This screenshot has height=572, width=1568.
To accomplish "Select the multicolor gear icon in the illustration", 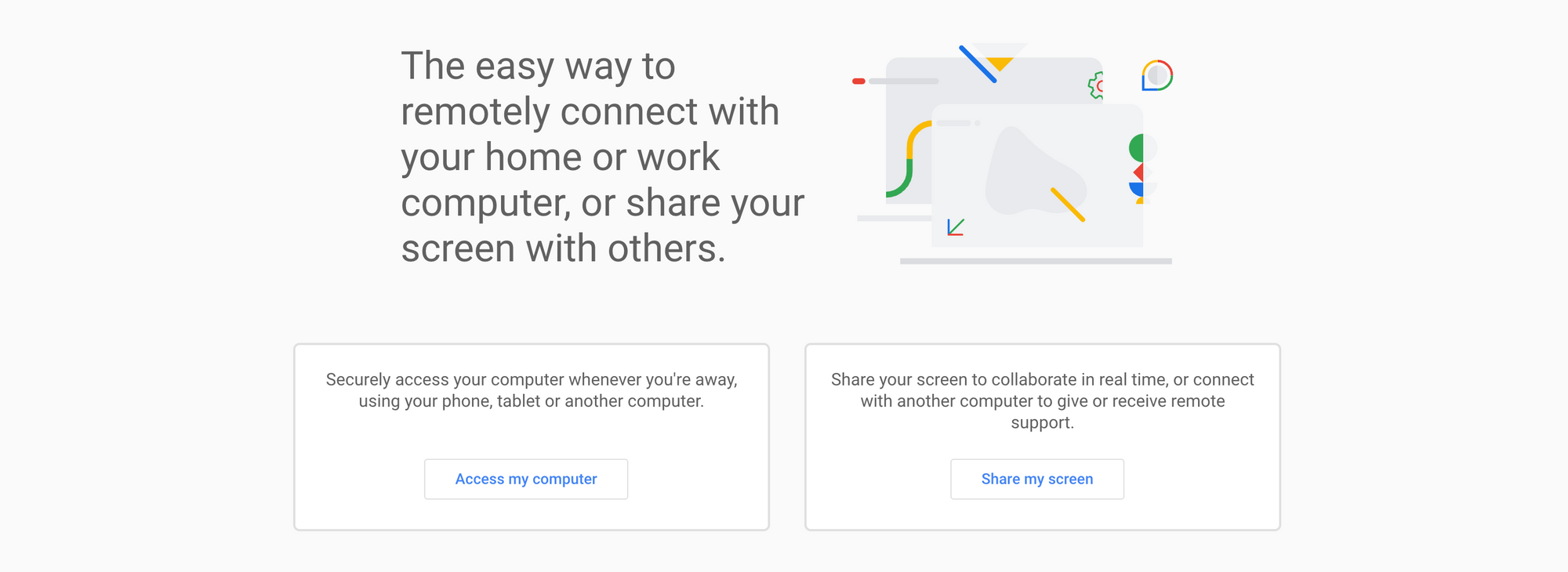I will tap(1096, 84).
